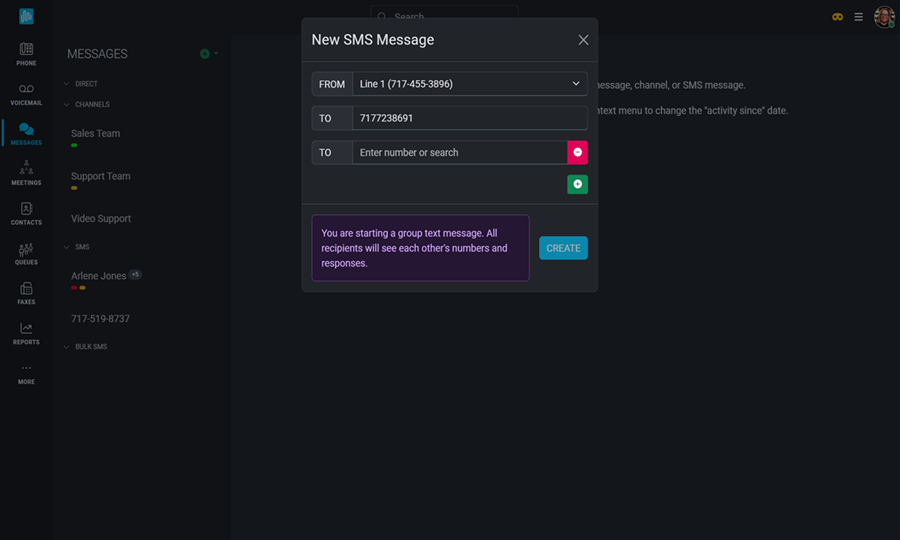Open the Faxes section
The image size is (900, 540).
tap(26, 293)
